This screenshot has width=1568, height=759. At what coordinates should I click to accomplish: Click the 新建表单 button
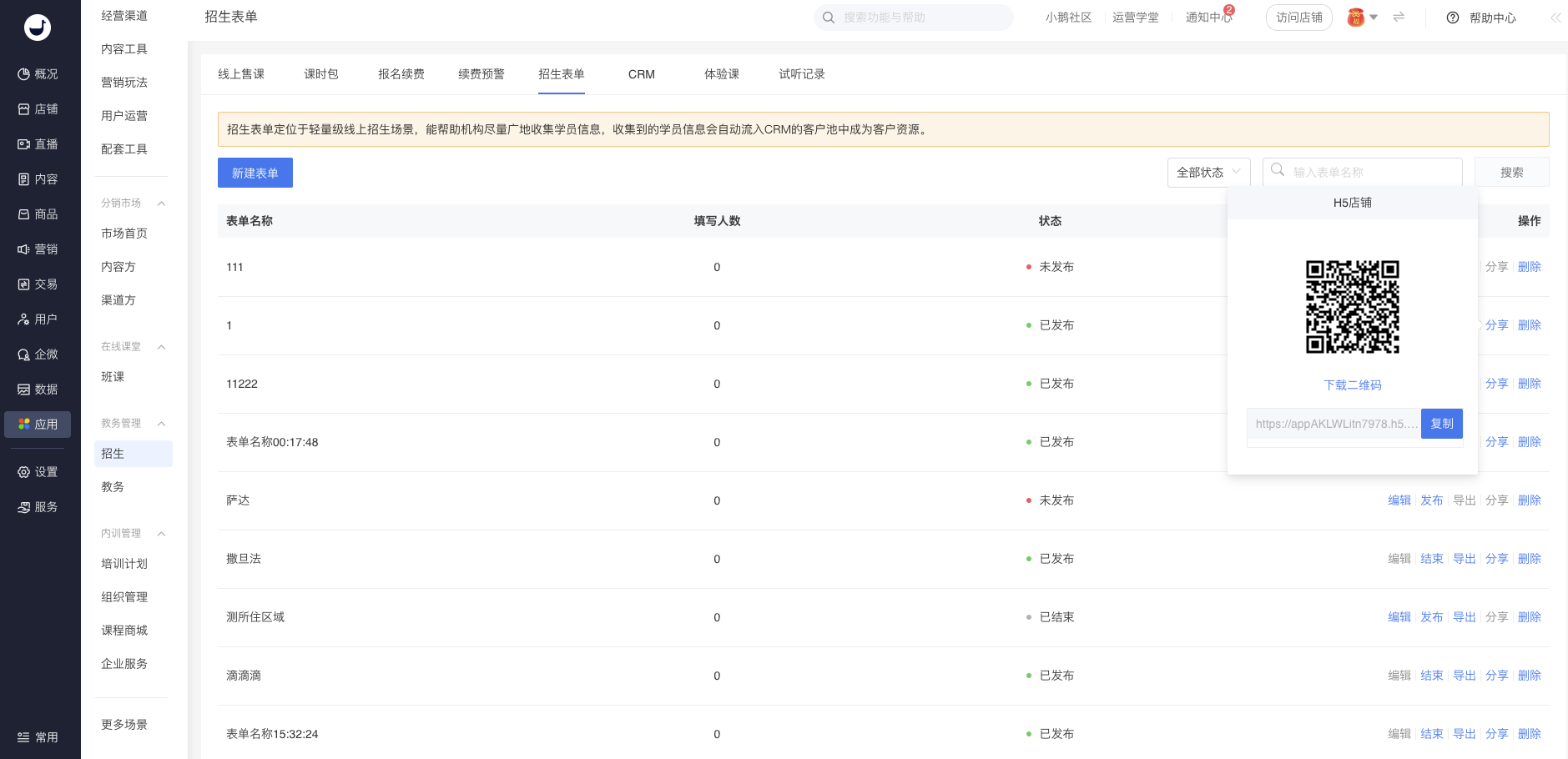[255, 173]
